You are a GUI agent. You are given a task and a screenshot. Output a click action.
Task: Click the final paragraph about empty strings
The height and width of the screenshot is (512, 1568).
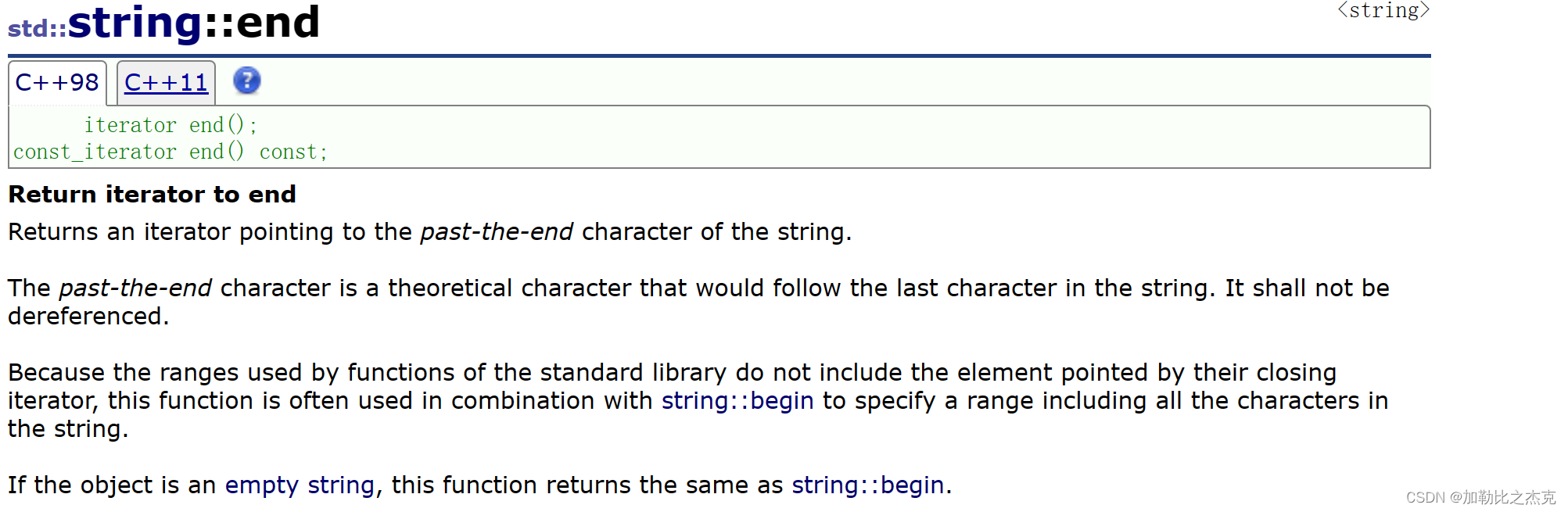coord(477,485)
